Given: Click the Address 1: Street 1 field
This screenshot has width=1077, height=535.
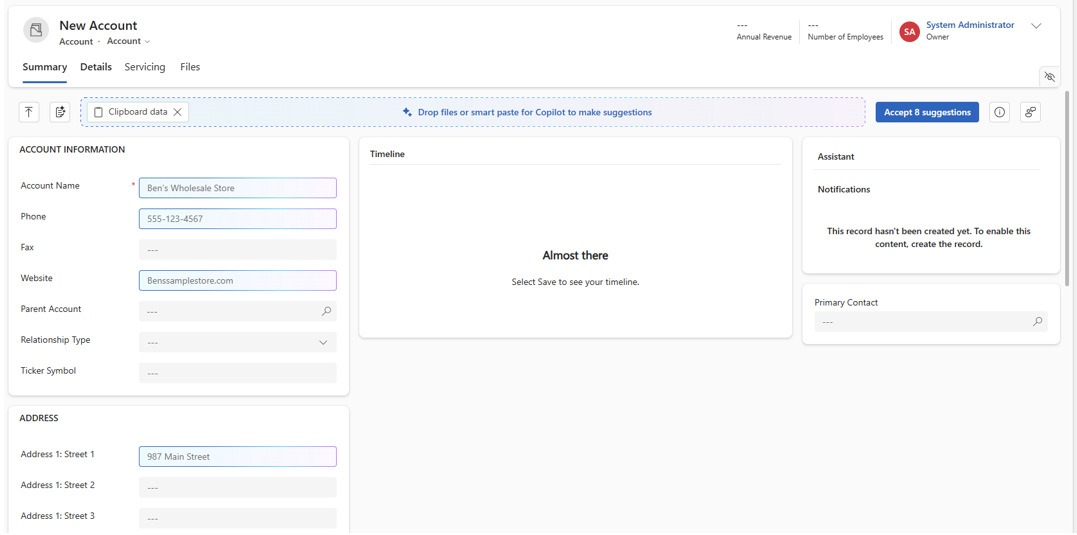Looking at the screenshot, I should pyautogui.click(x=238, y=457).
